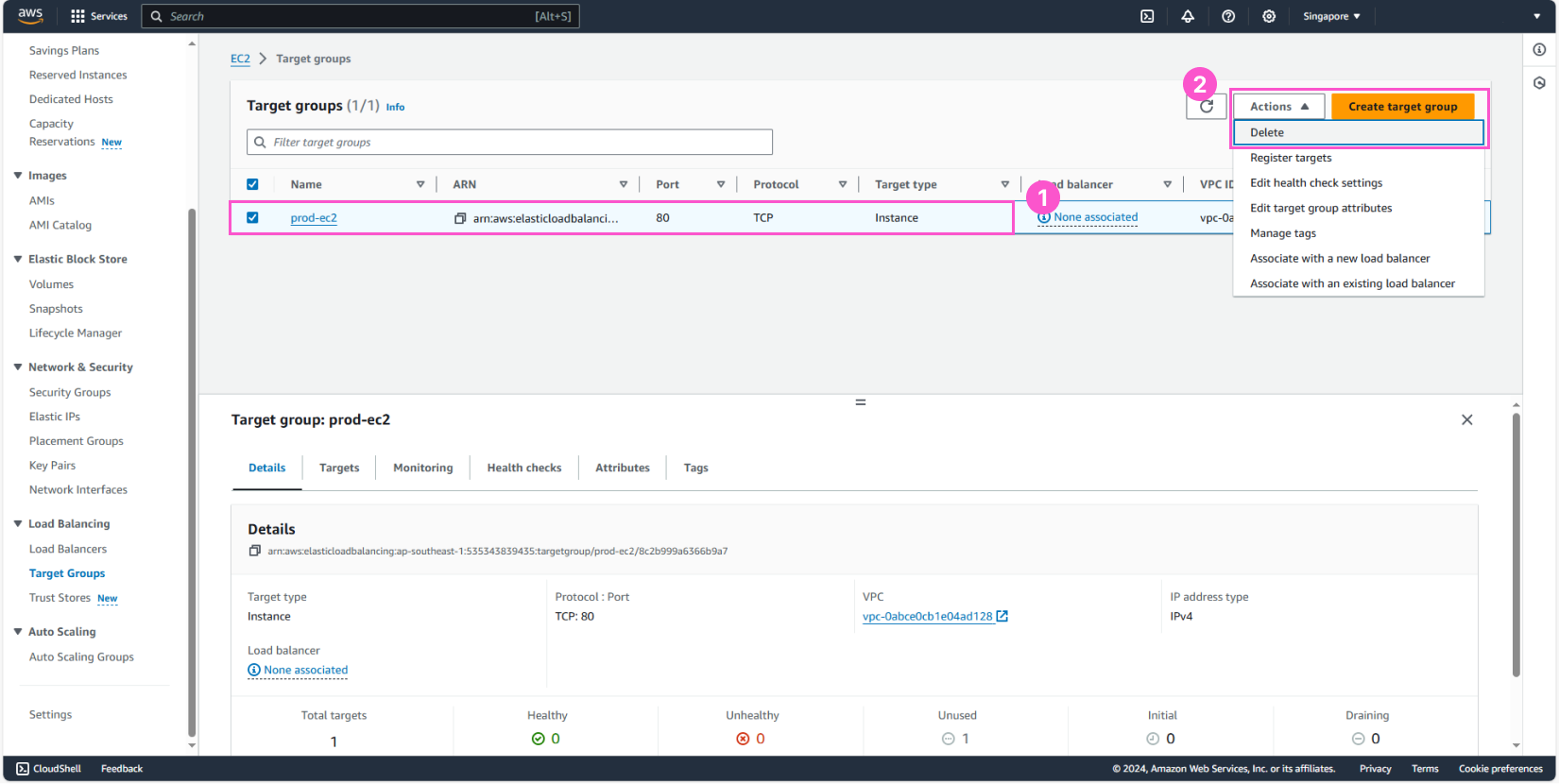Viewport: 1559px width, 784px height.
Task: Toggle the select-all header checkbox
Action: 252,184
